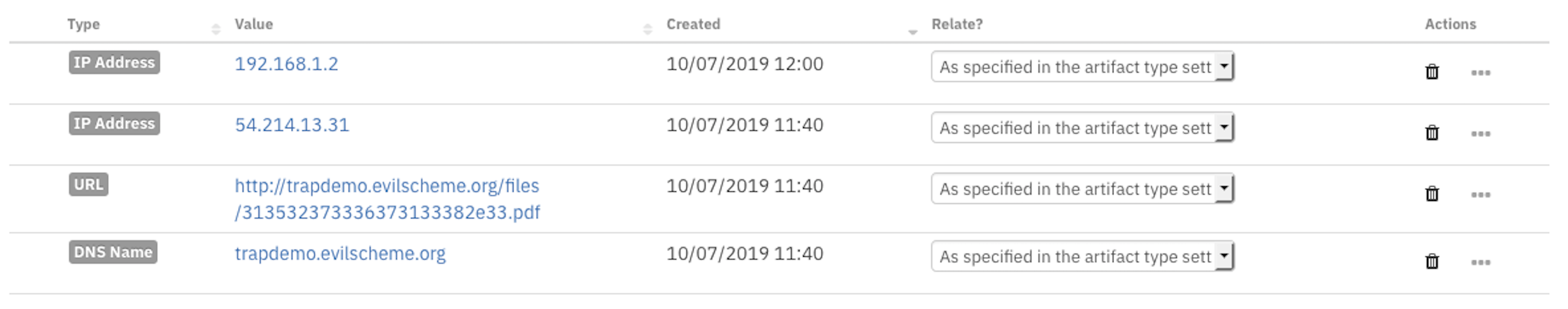The width and height of the screenshot is (1568, 309).
Task: Delete the 54.214.13.31 artifact via trash icon
Action: click(1432, 133)
